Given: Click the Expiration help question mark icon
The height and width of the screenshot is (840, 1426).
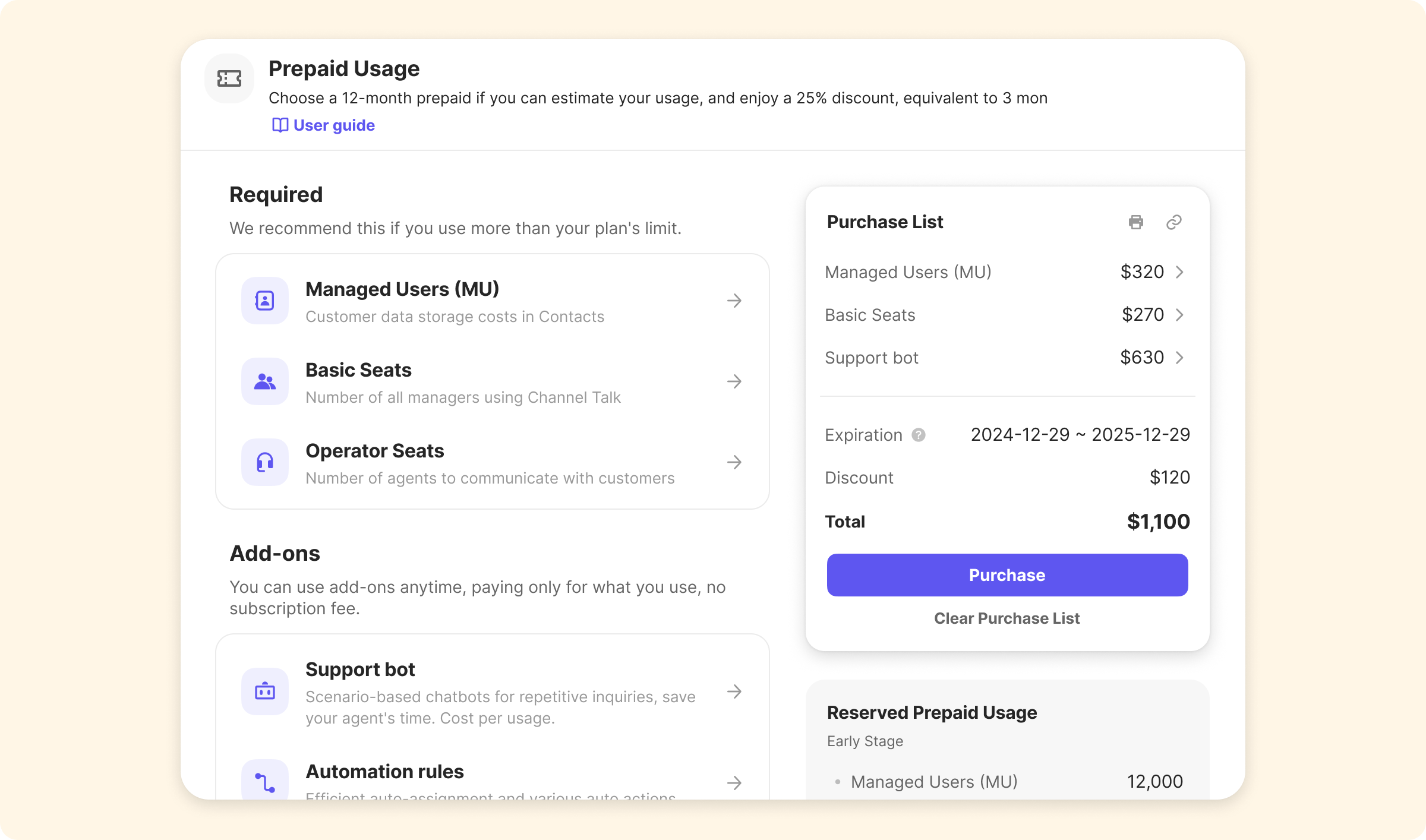Looking at the screenshot, I should tap(919, 435).
